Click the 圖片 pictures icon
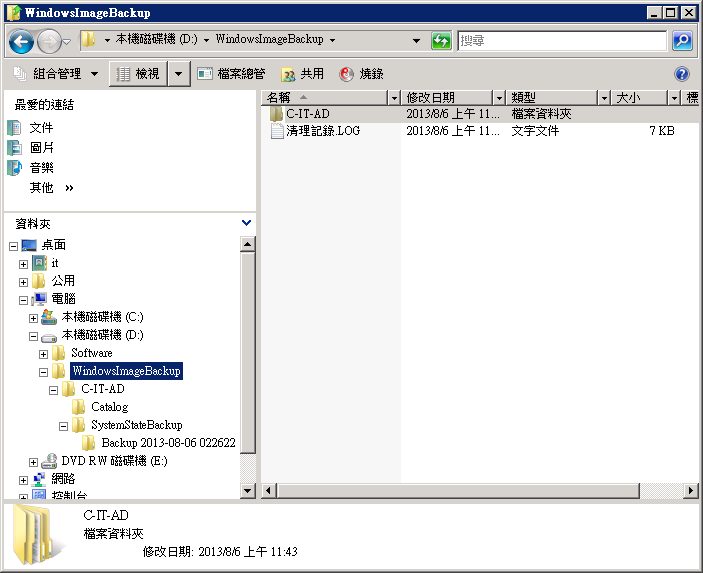 14,148
